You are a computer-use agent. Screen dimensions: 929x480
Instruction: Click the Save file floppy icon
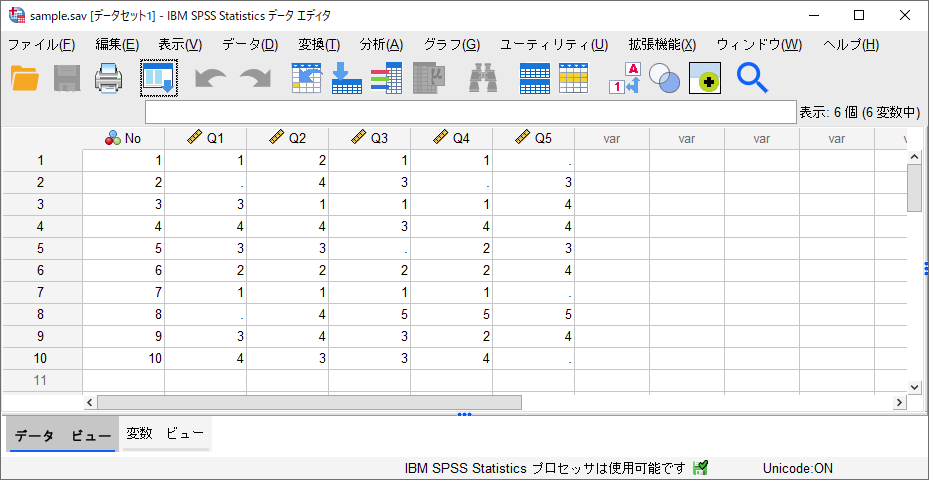pyautogui.click(x=67, y=78)
